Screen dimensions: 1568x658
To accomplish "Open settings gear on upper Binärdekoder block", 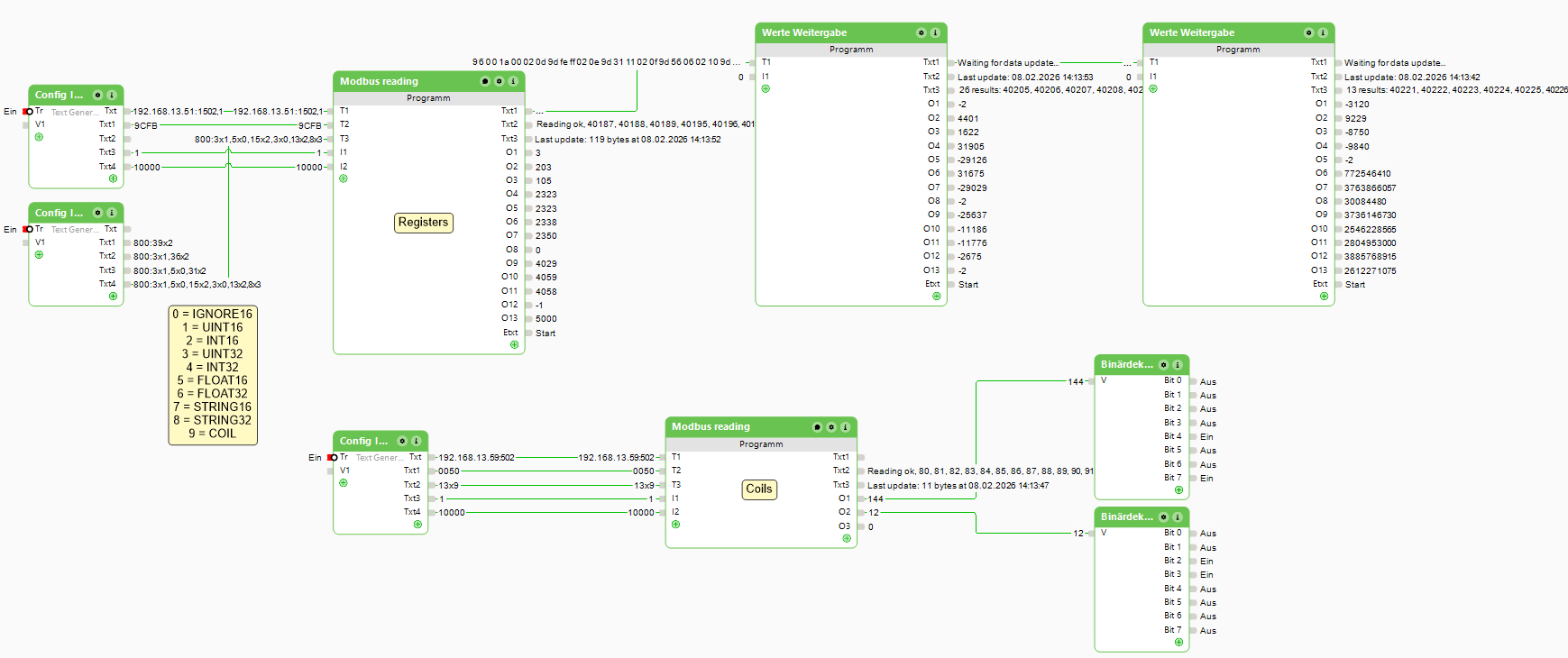I will coord(1163,365).
